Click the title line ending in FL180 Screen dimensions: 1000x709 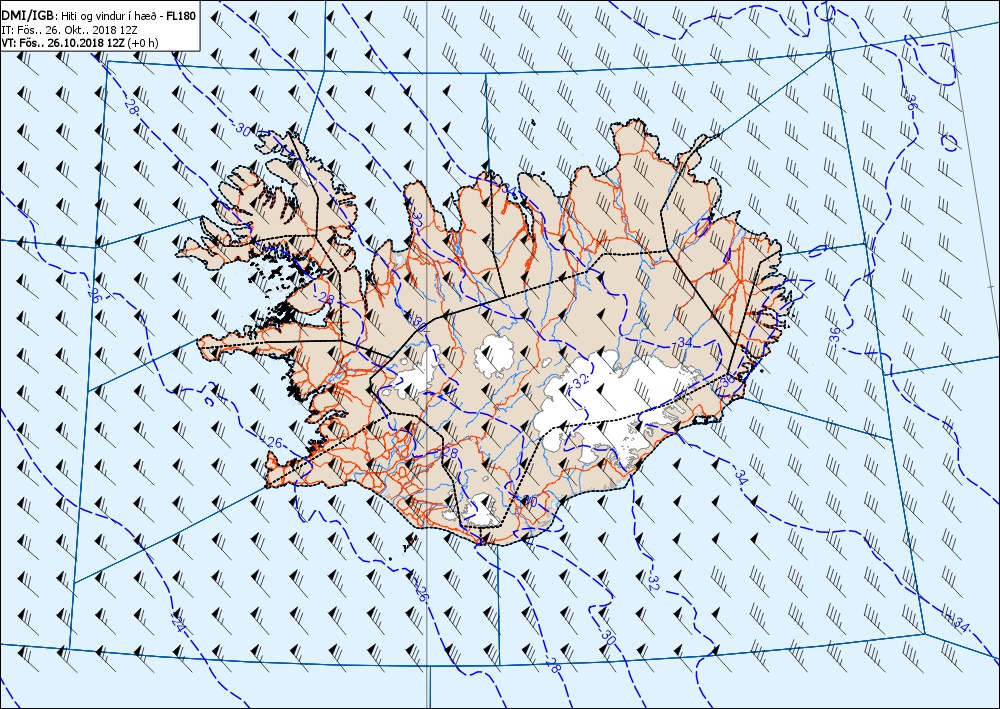click(99, 16)
